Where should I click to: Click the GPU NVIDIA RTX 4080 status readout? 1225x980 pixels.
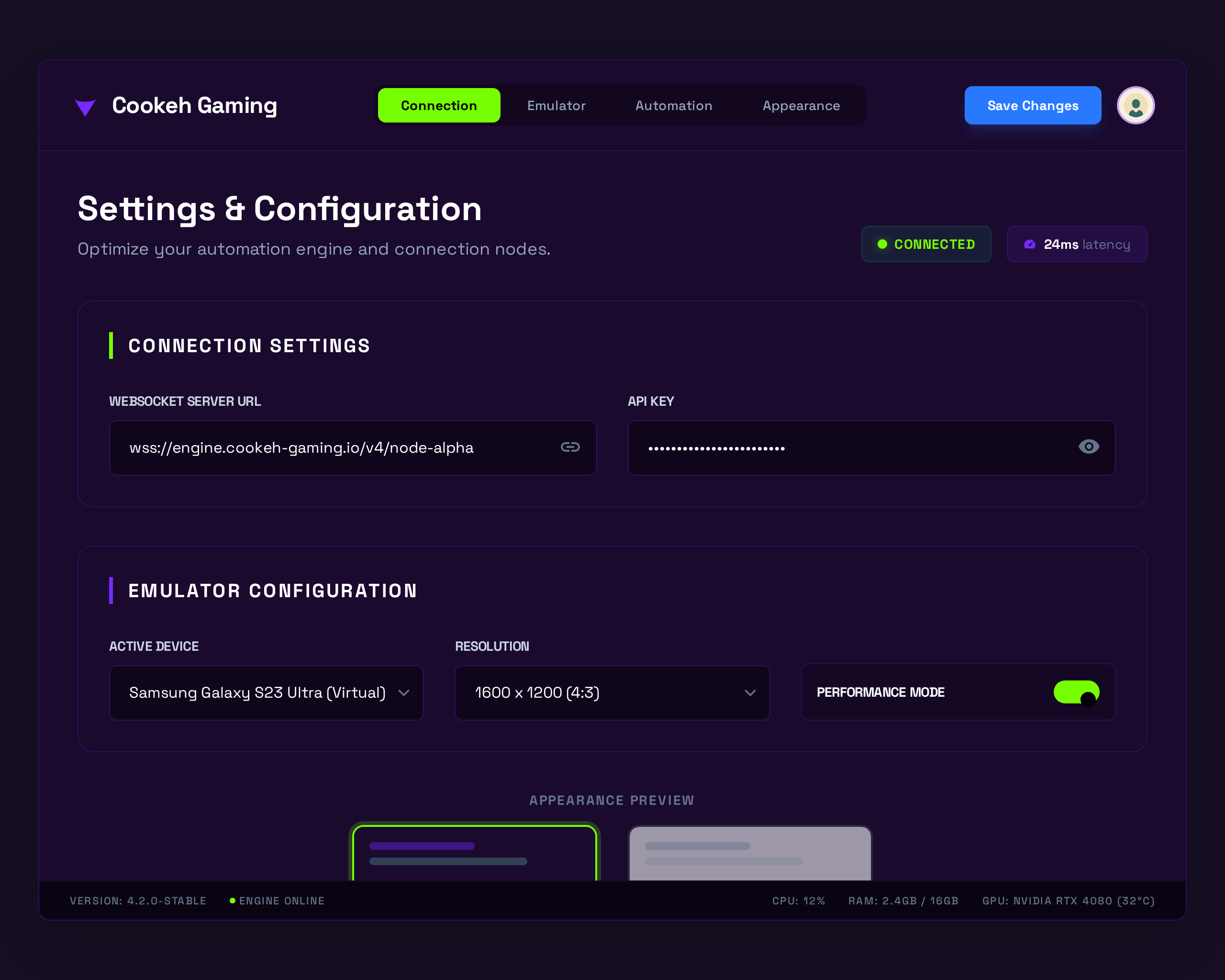pos(1068,901)
